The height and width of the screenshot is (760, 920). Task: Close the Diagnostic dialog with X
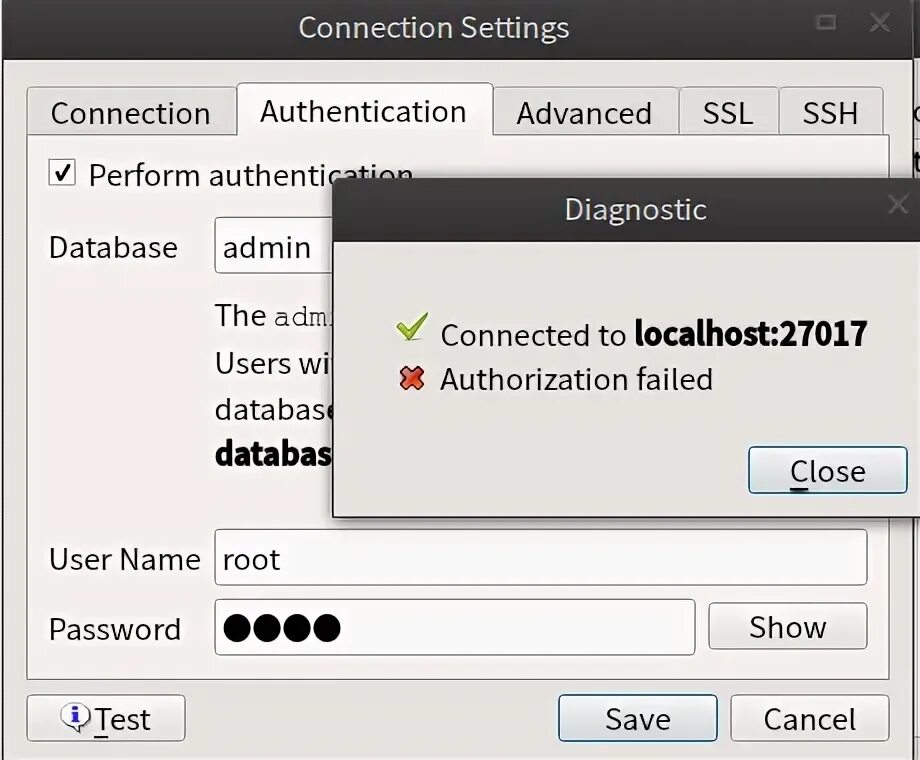coord(898,205)
